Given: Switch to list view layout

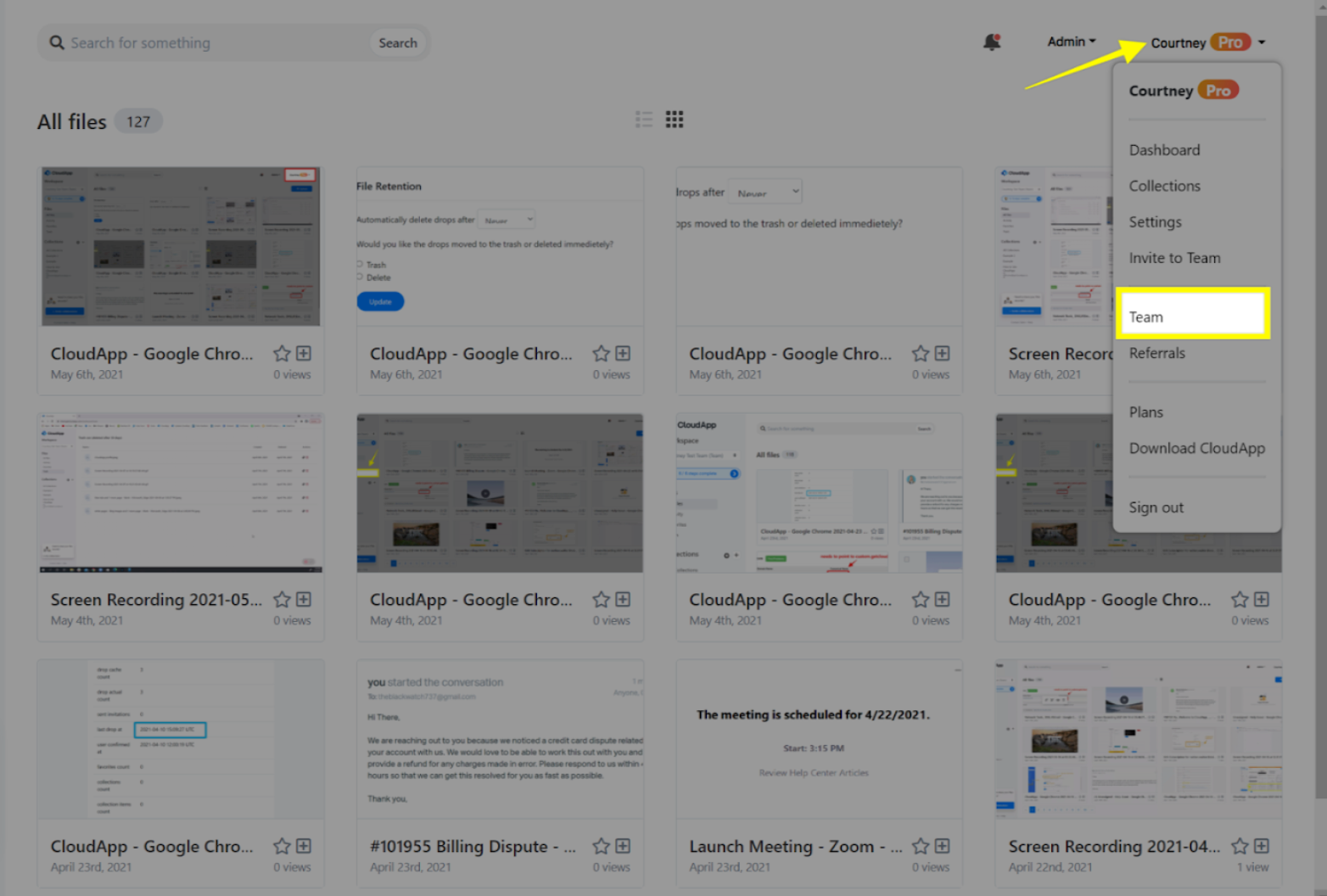Looking at the screenshot, I should click(644, 119).
